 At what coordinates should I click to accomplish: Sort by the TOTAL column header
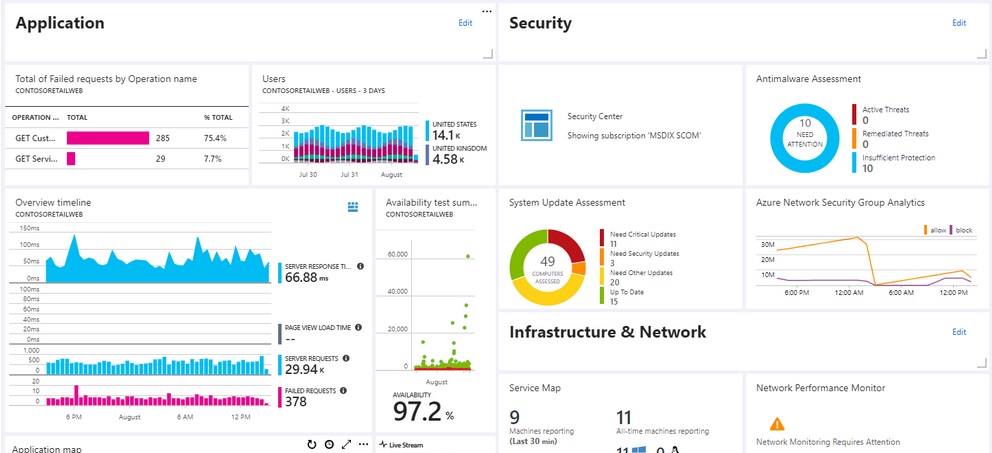(77, 117)
